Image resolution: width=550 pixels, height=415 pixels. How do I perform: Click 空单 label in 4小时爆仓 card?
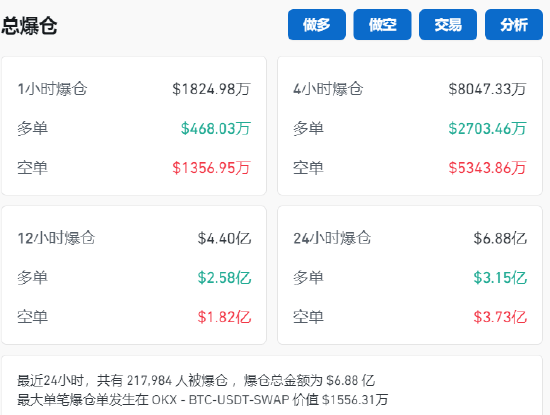(308, 168)
